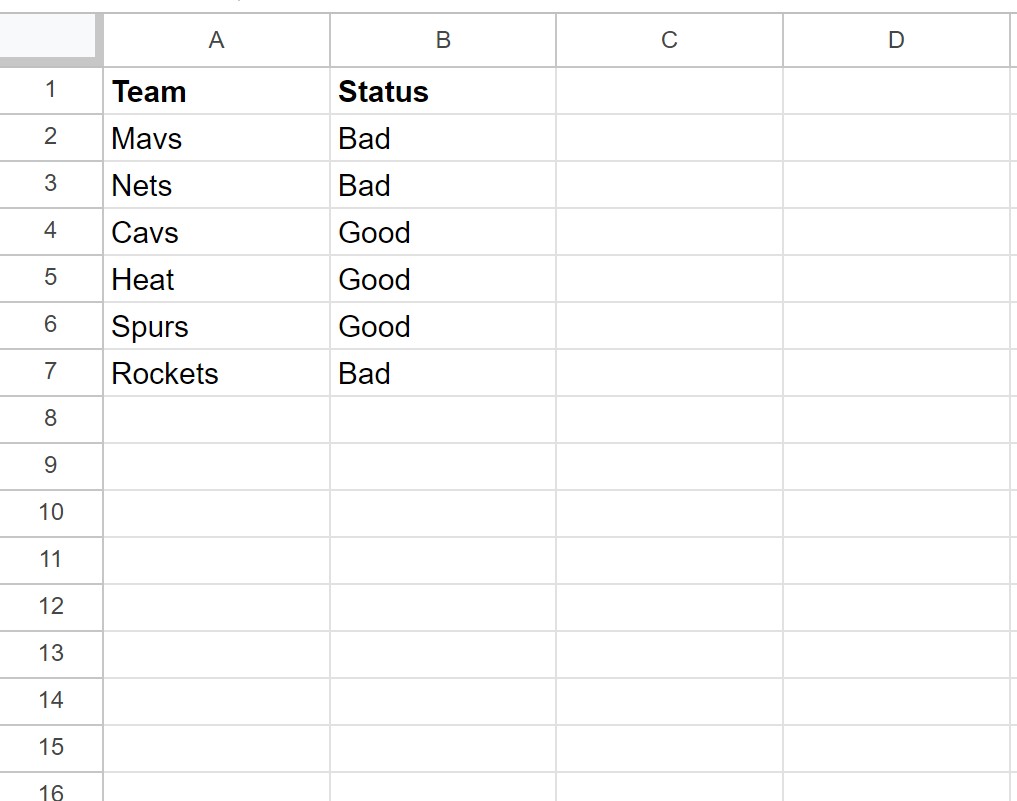Click the Team header cell
The height and width of the screenshot is (801, 1017).
tap(217, 91)
